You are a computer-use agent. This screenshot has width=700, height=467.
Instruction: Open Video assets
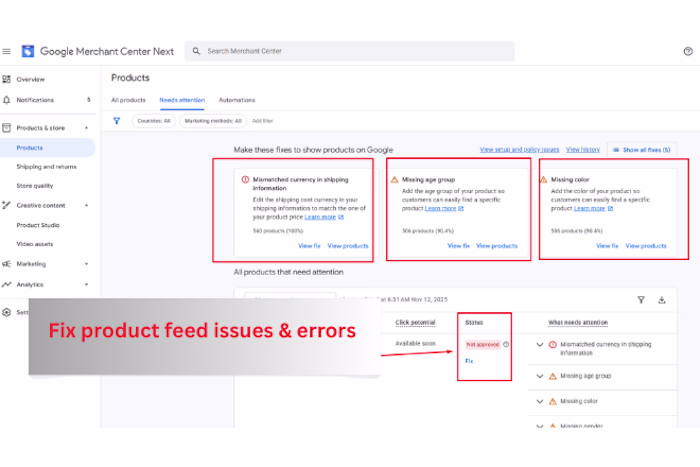[x=35, y=244]
